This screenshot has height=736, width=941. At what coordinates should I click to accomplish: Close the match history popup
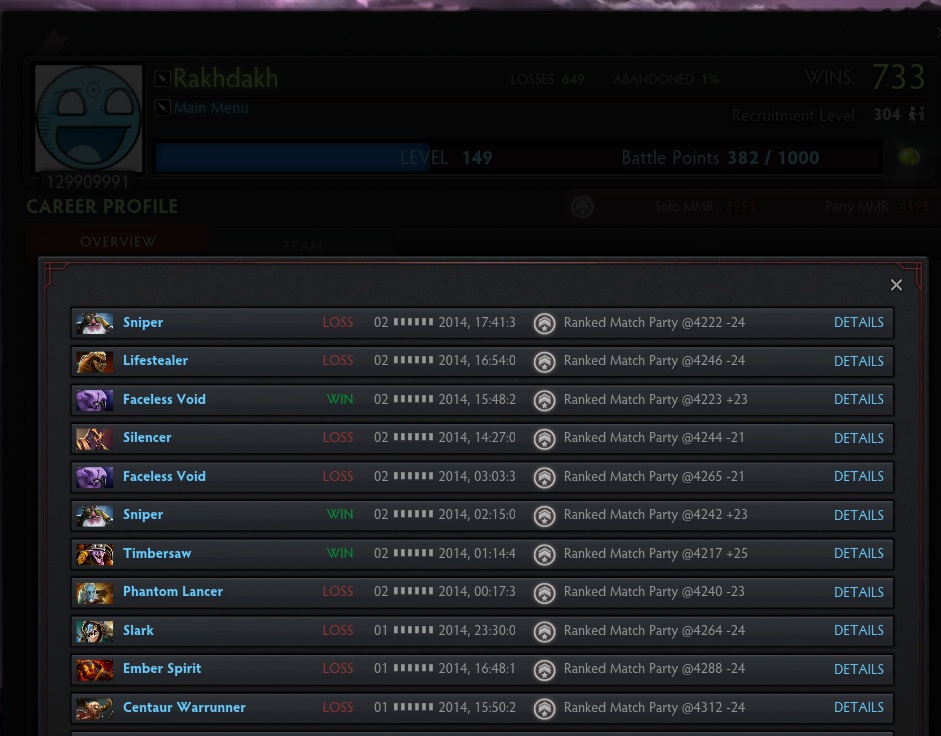click(896, 285)
